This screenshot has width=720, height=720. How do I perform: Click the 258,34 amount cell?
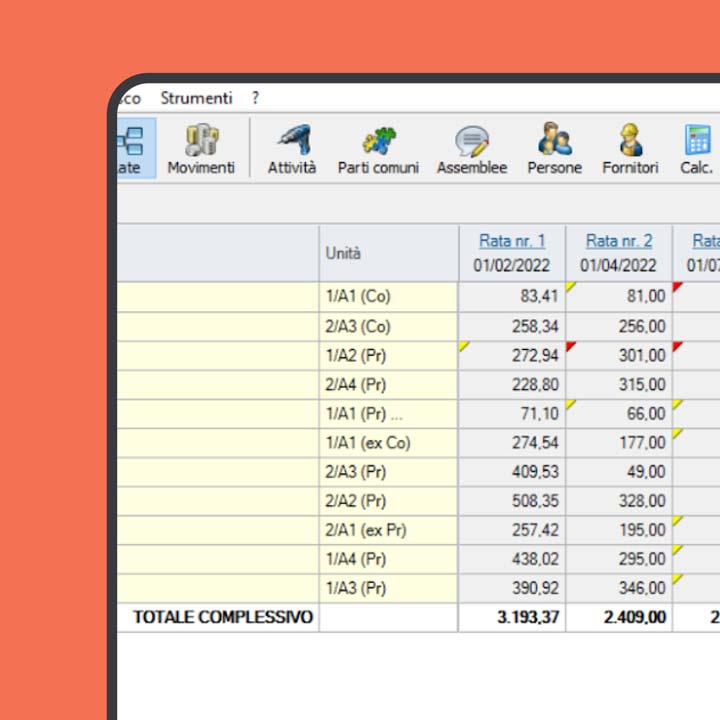pyautogui.click(x=512, y=326)
